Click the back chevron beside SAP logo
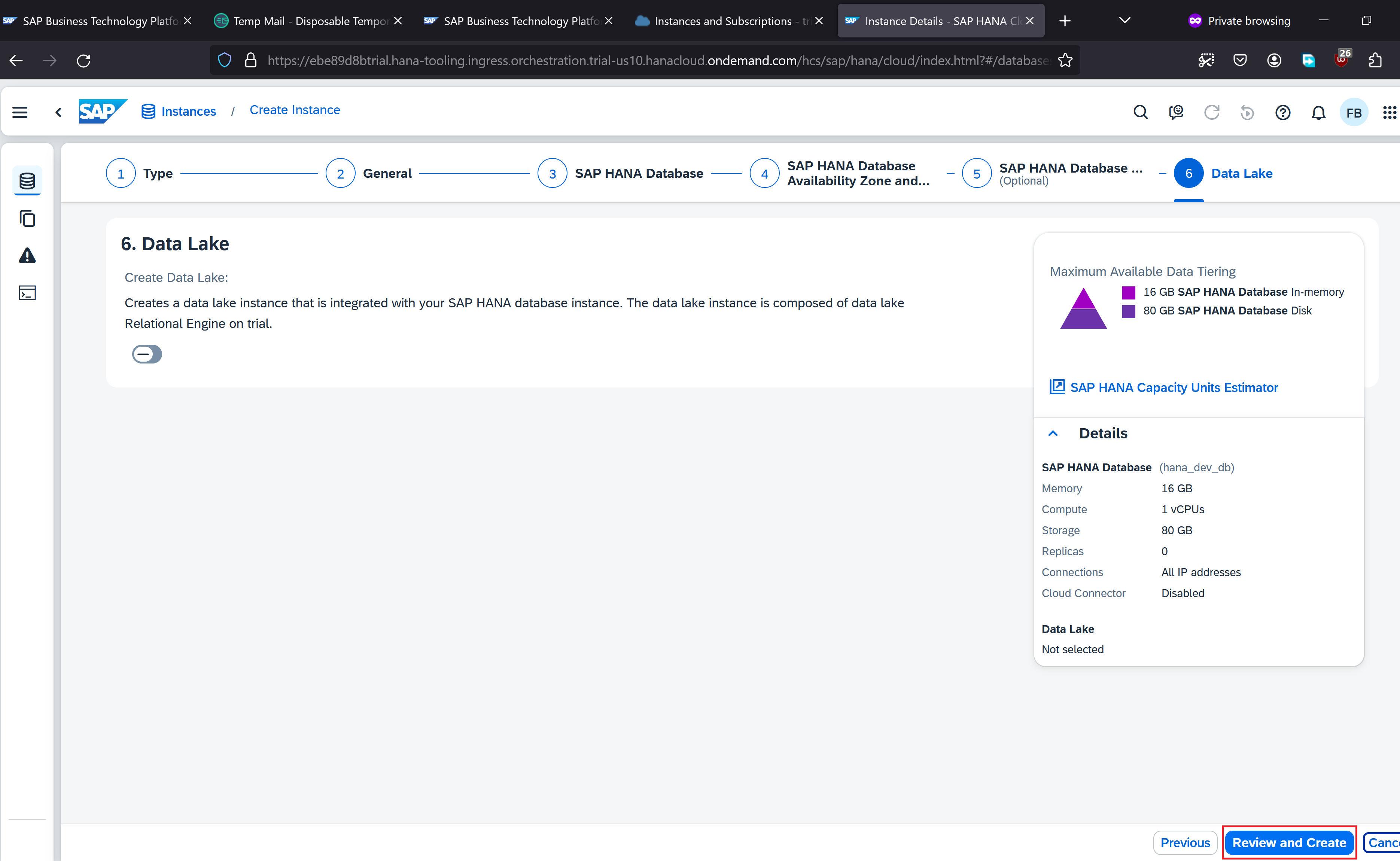The height and width of the screenshot is (861, 1400). [x=58, y=112]
